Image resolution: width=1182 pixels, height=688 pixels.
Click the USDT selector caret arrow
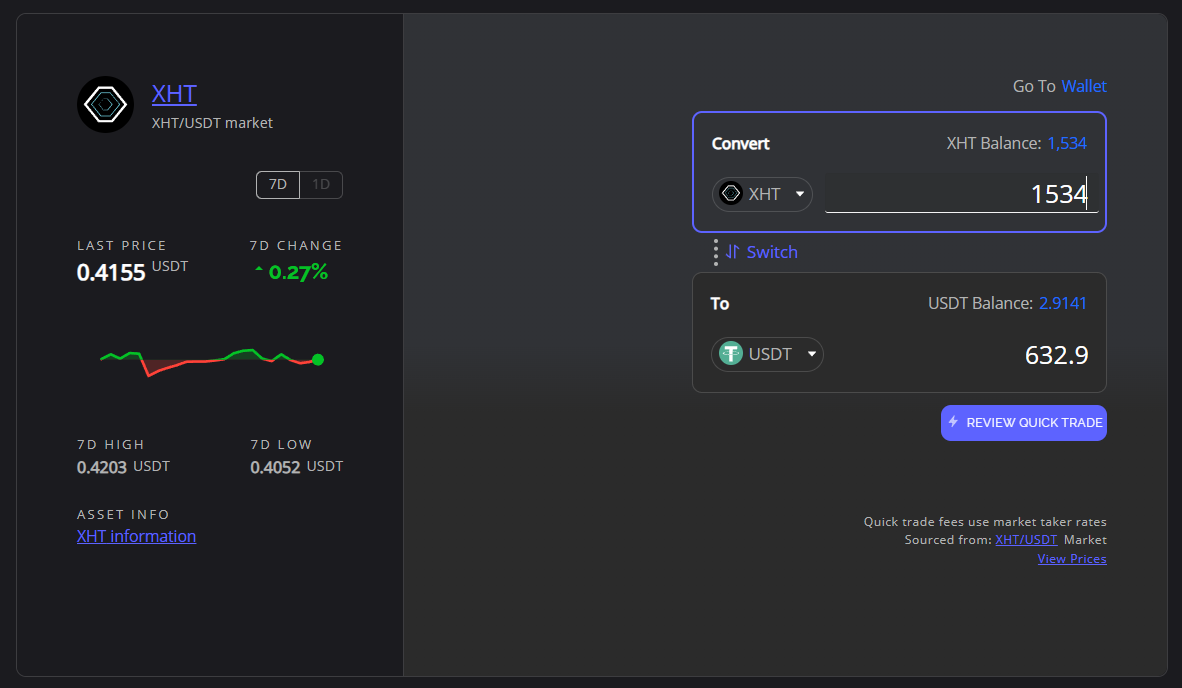[812, 354]
